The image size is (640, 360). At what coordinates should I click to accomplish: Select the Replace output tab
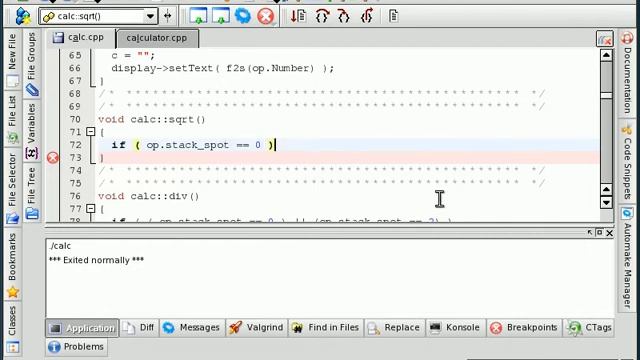point(394,327)
